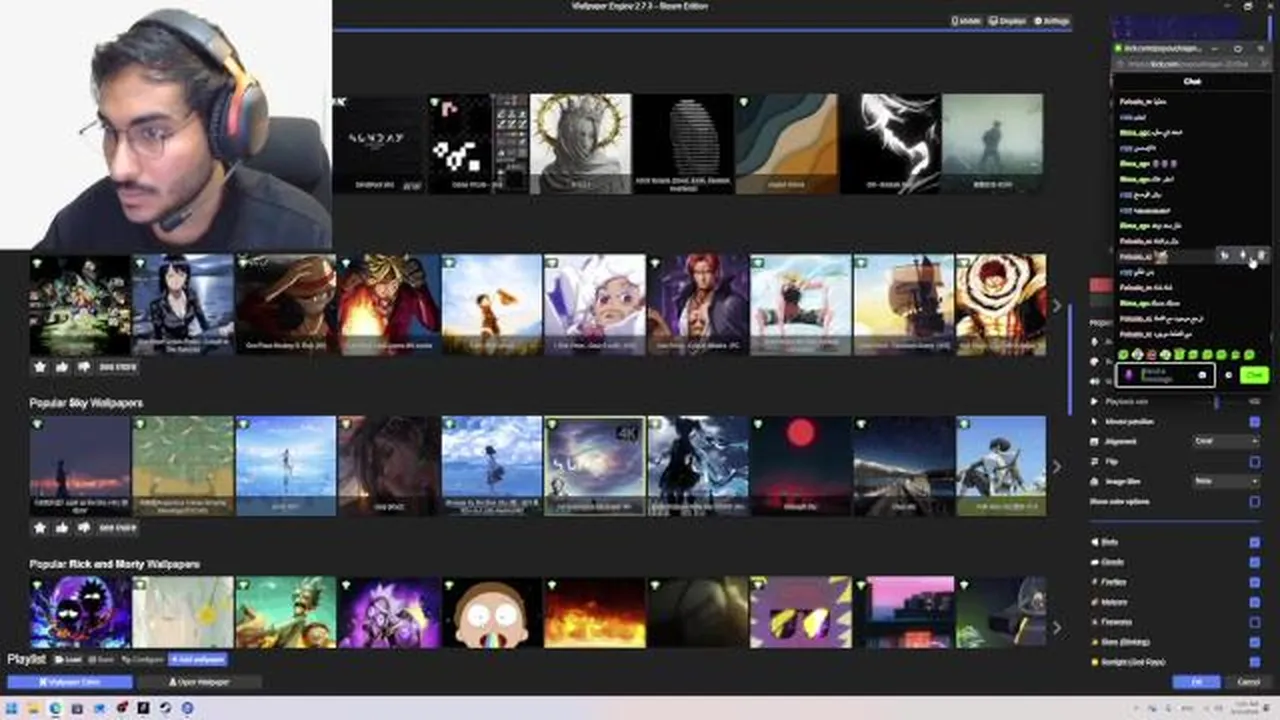This screenshot has height=720, width=1280.
Task: Toggle Sunlight (God Rays) checkbox
Action: point(1255,662)
